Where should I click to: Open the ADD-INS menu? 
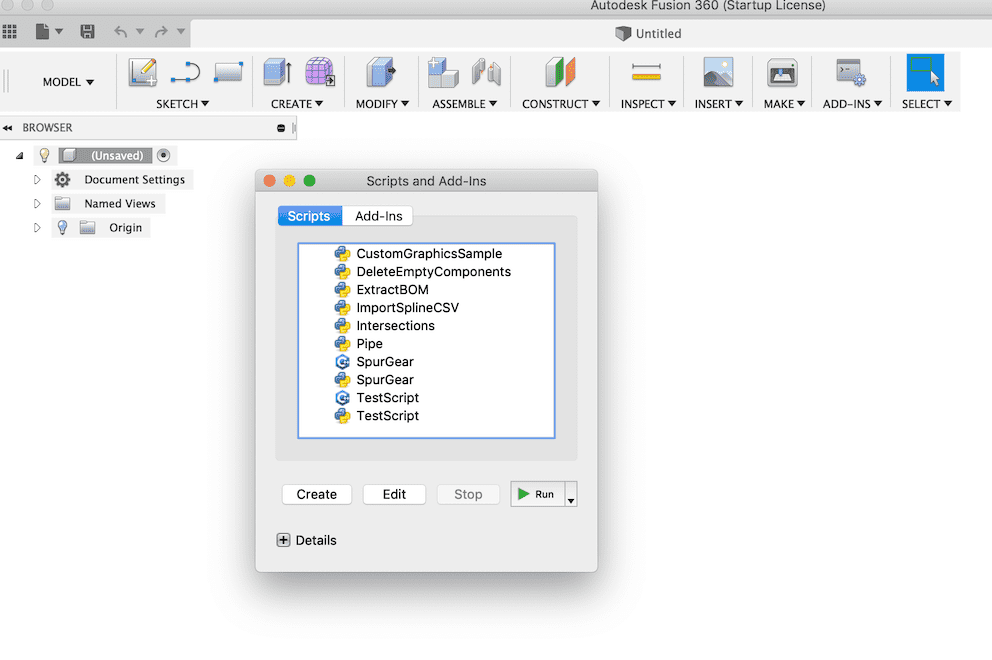pos(852,104)
